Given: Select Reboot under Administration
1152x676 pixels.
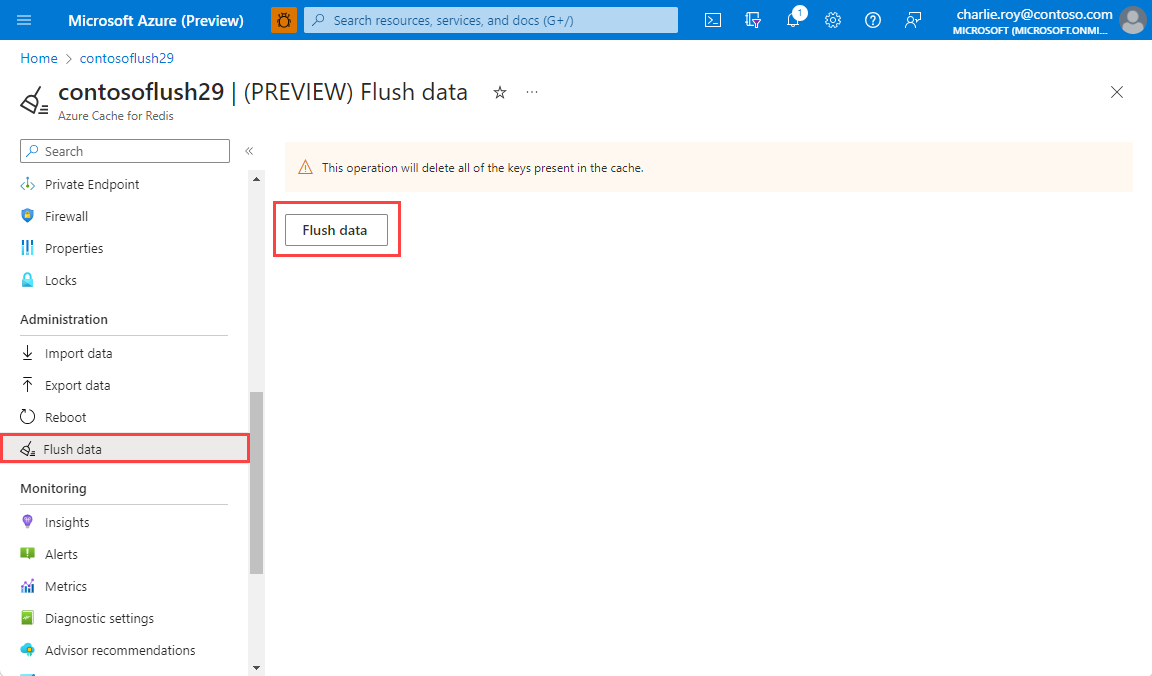Looking at the screenshot, I should tap(65, 416).
